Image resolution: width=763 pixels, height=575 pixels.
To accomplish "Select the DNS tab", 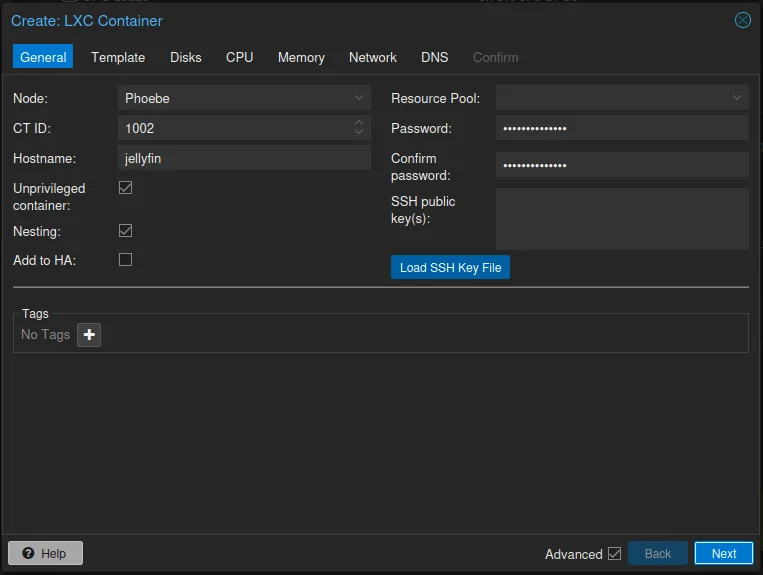I will 435,57.
